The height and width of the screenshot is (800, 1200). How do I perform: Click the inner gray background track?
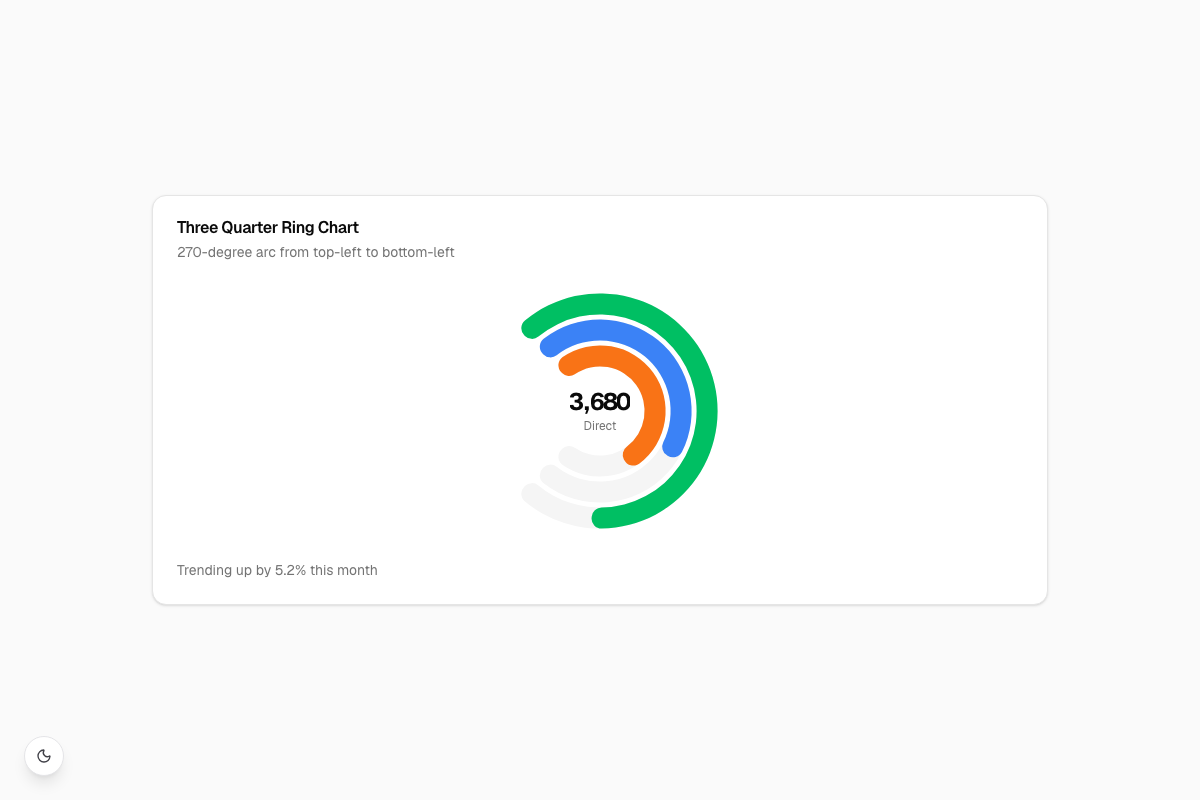coord(595,466)
